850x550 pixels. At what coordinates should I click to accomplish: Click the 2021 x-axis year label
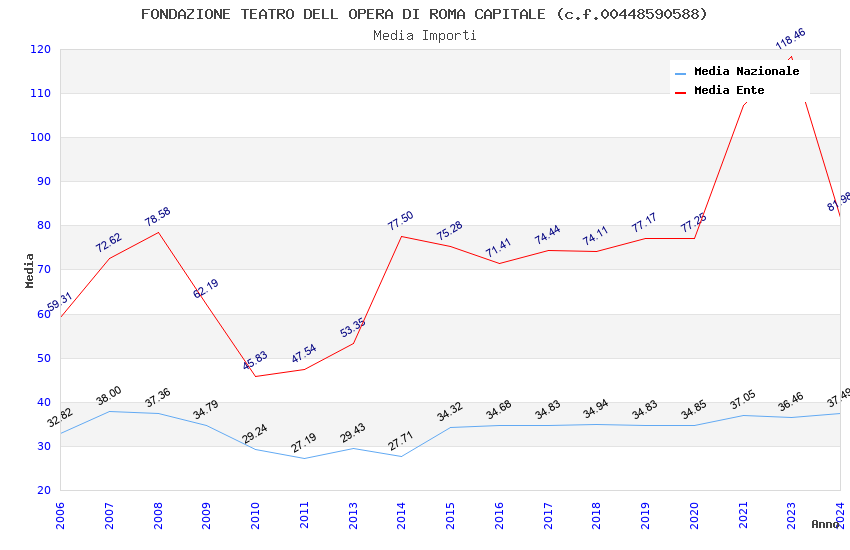point(743,515)
